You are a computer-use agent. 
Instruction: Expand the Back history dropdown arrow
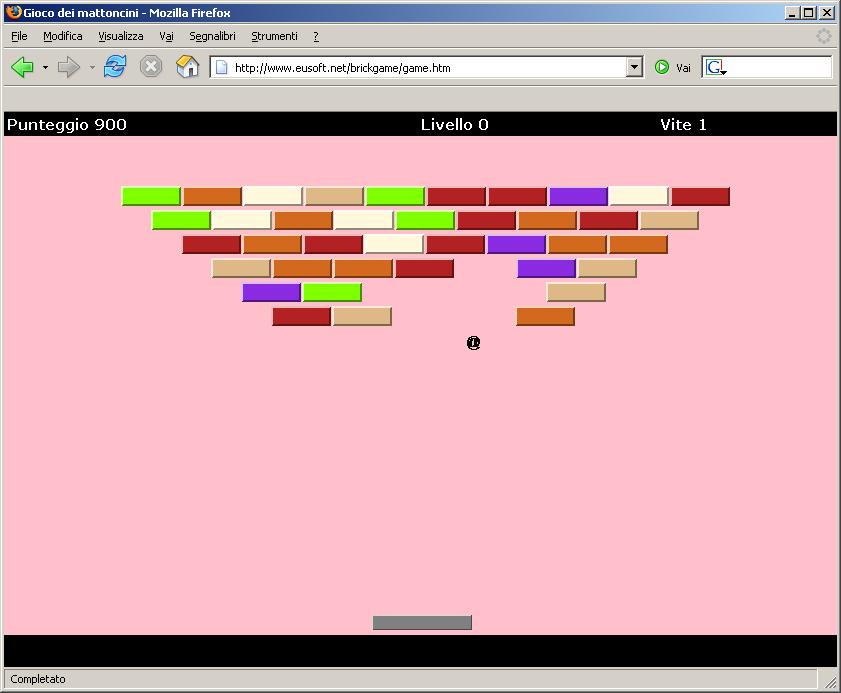tap(45, 68)
